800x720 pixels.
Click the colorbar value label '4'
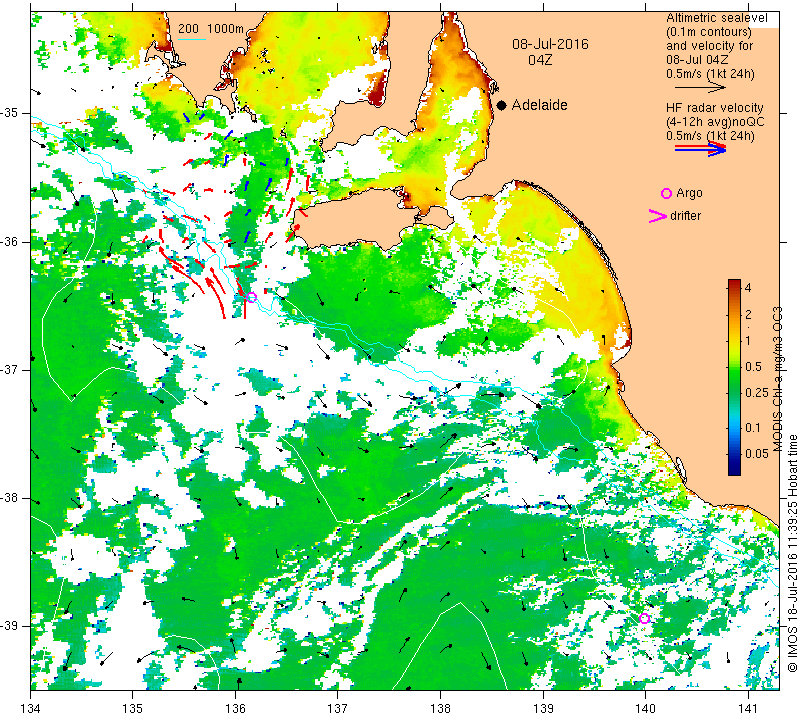(x=748, y=287)
